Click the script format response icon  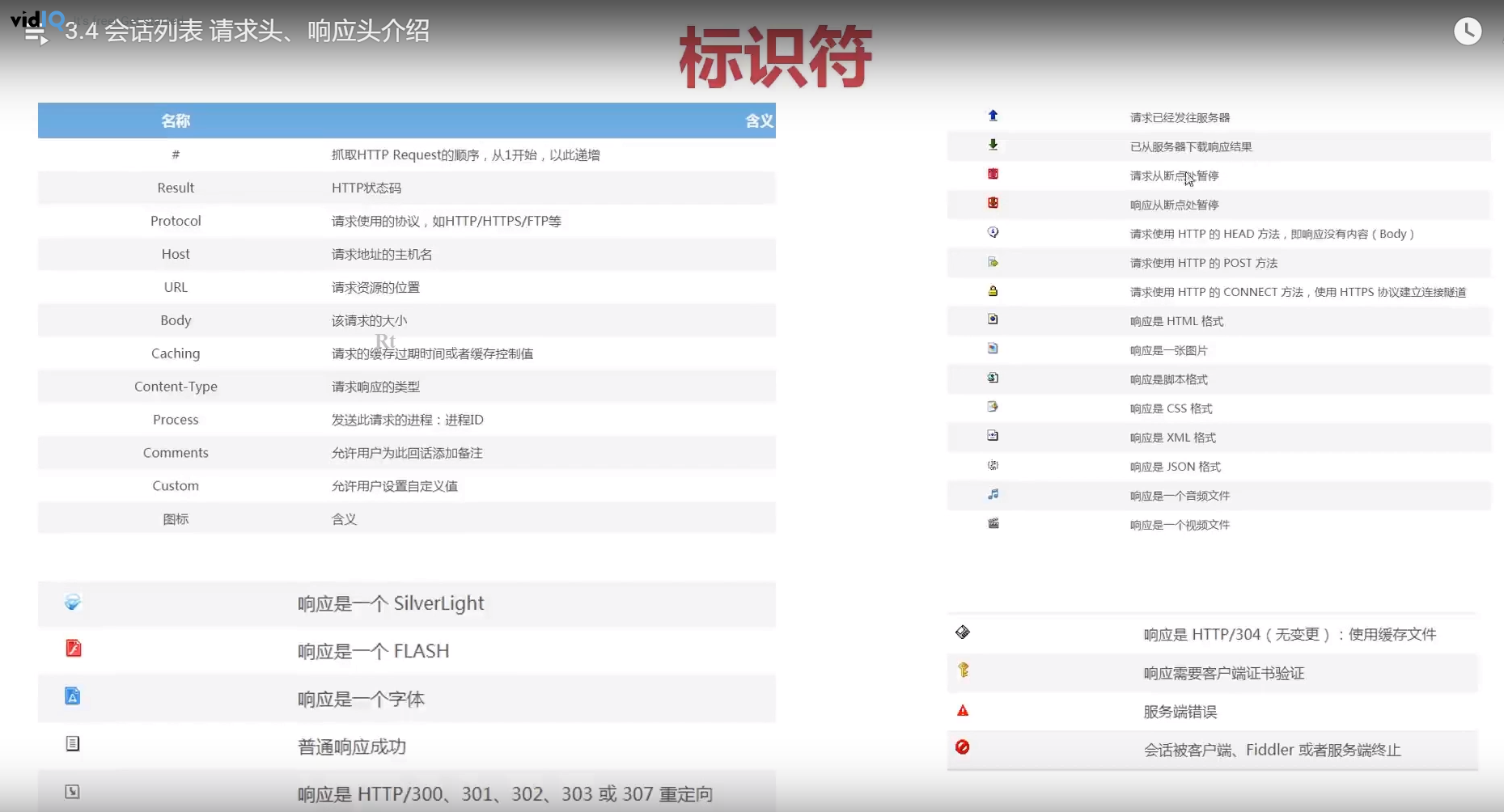pos(993,378)
